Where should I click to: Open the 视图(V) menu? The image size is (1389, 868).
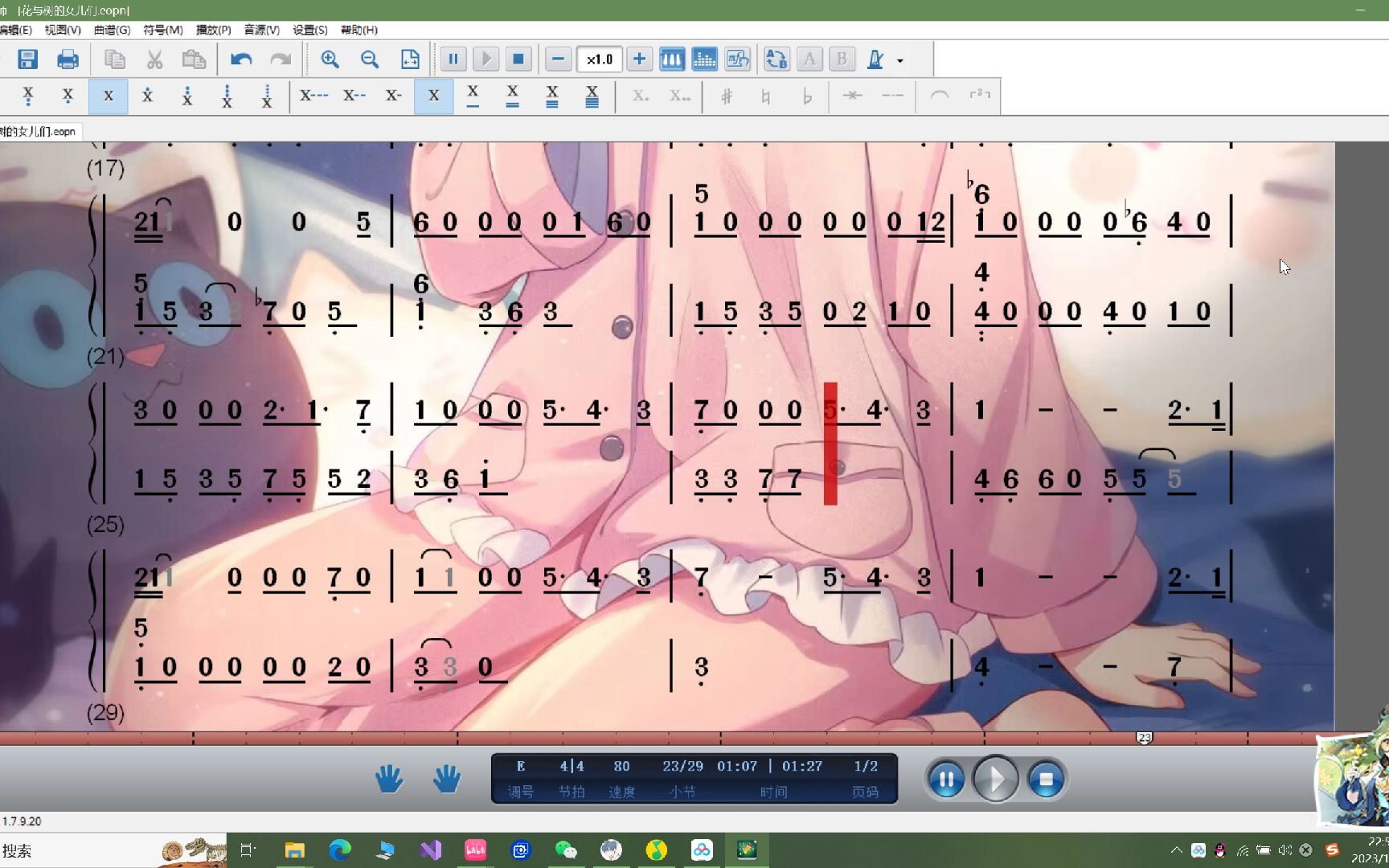point(63,30)
